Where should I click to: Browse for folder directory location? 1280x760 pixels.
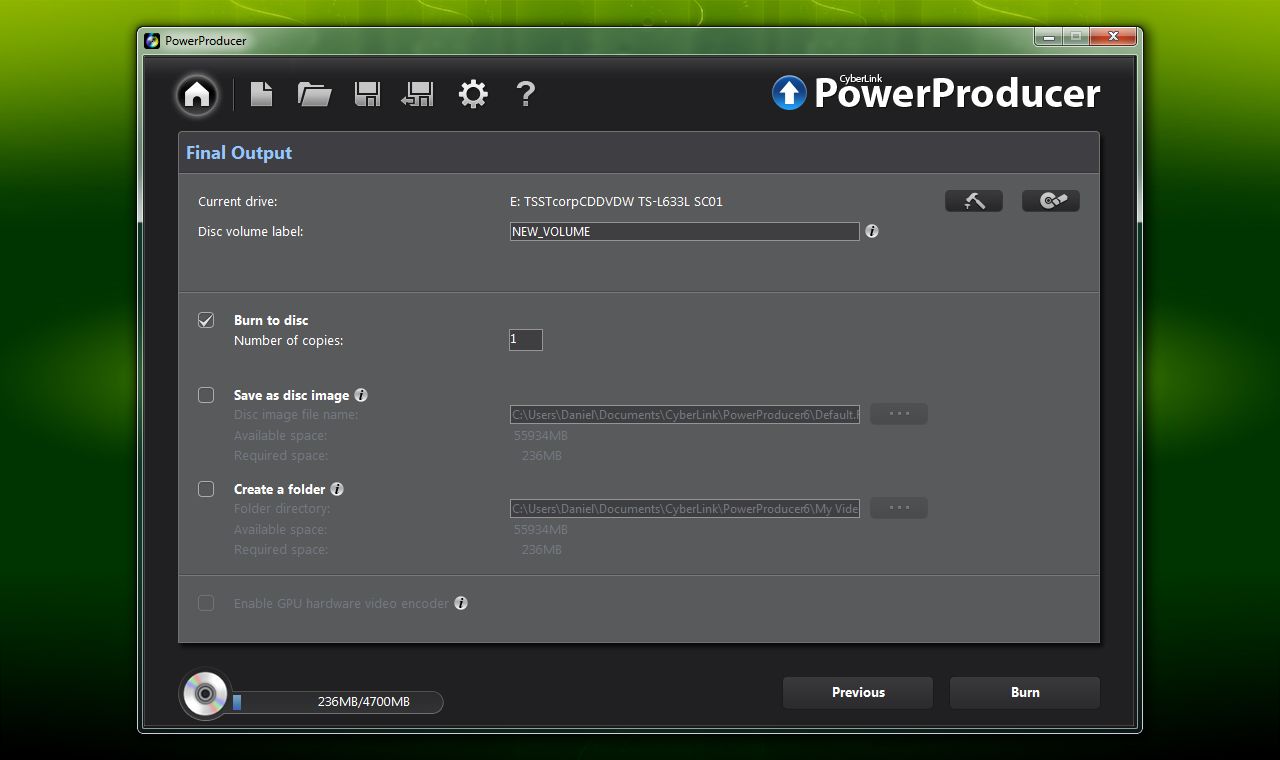pos(899,508)
